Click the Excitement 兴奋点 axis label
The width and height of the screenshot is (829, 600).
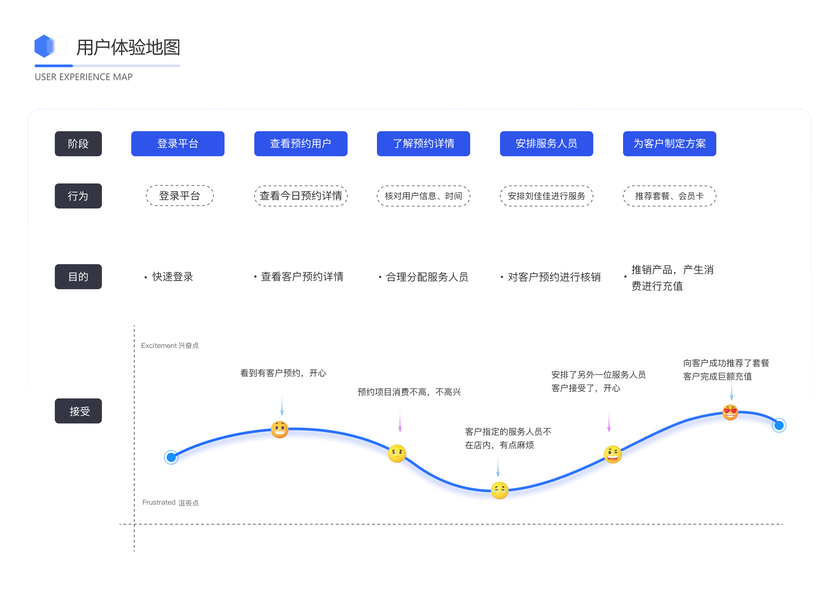170,345
